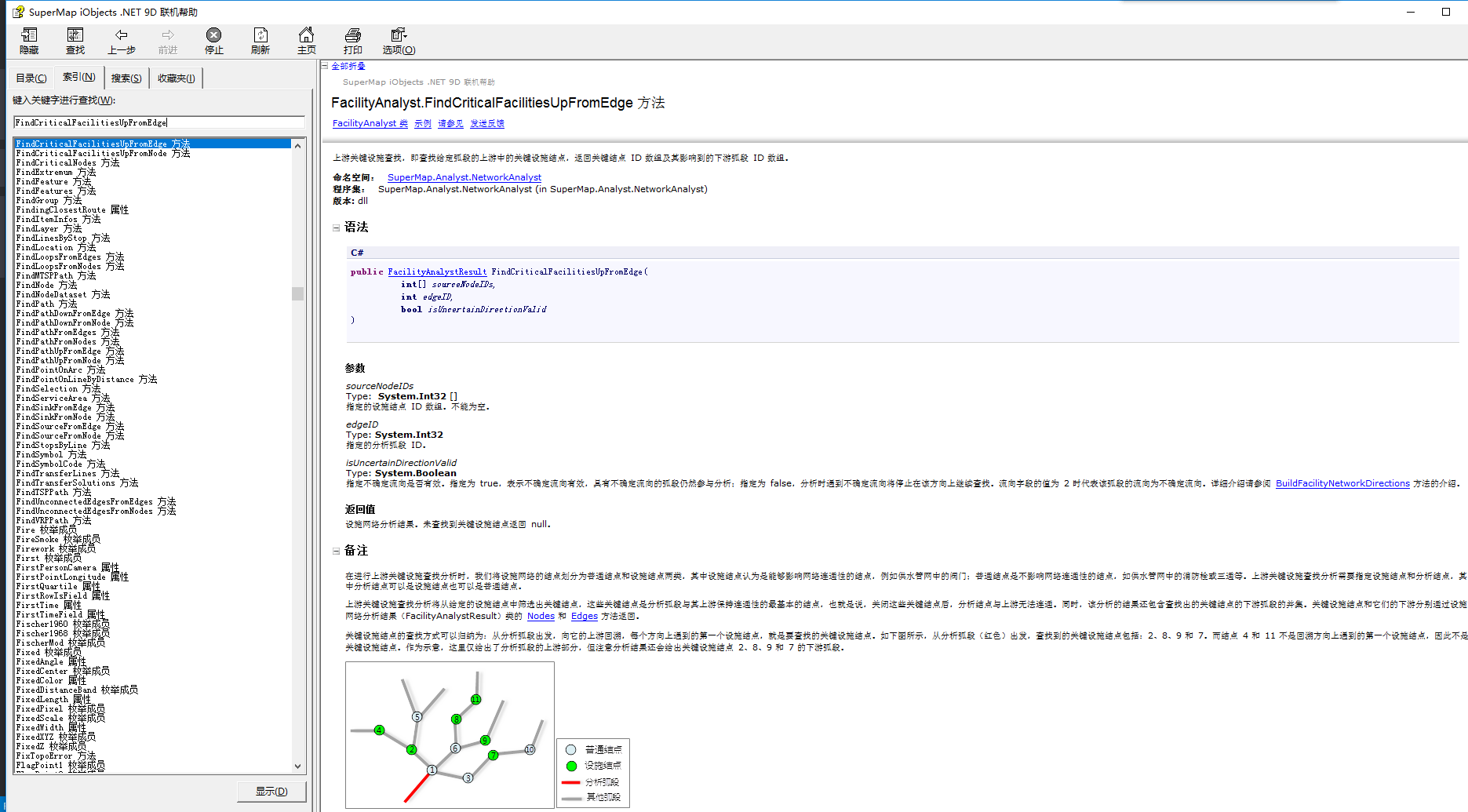
Task: Click the diagram legend image
Action: [x=593, y=773]
